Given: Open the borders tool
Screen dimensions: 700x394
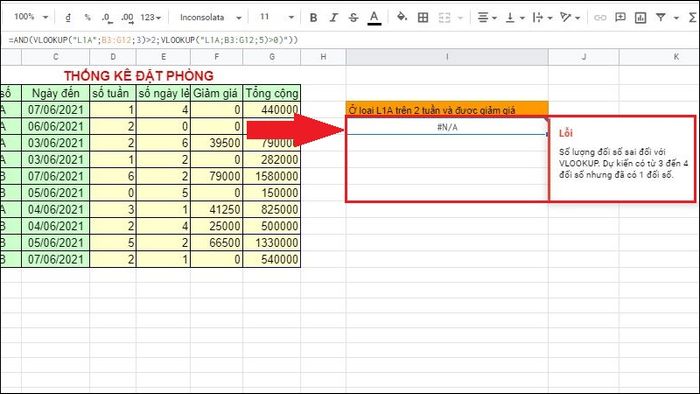Looking at the screenshot, I should tap(423, 17).
